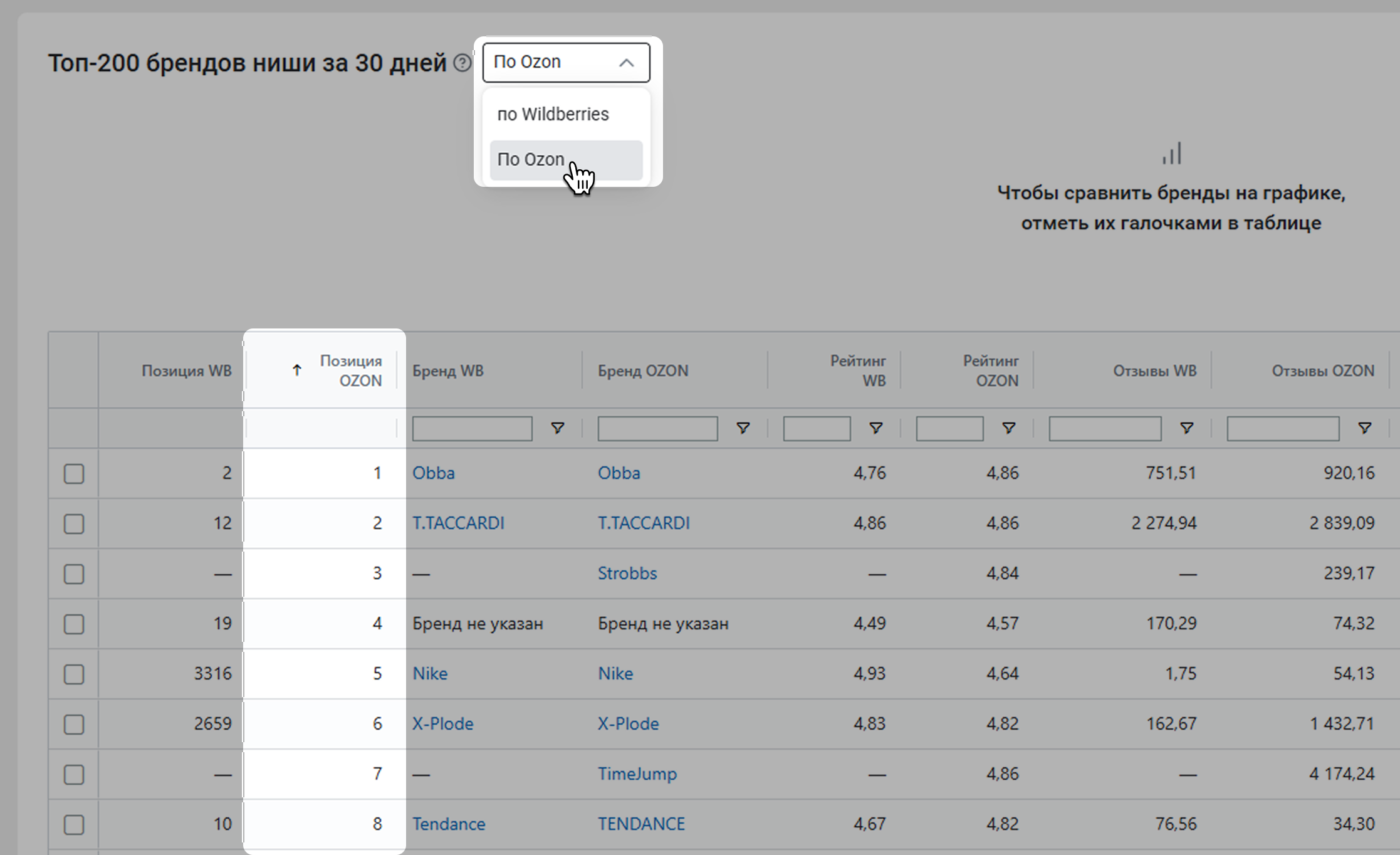Open T.TACCARDI link in Бренд WB column
This screenshot has width=1400, height=855.
[458, 523]
